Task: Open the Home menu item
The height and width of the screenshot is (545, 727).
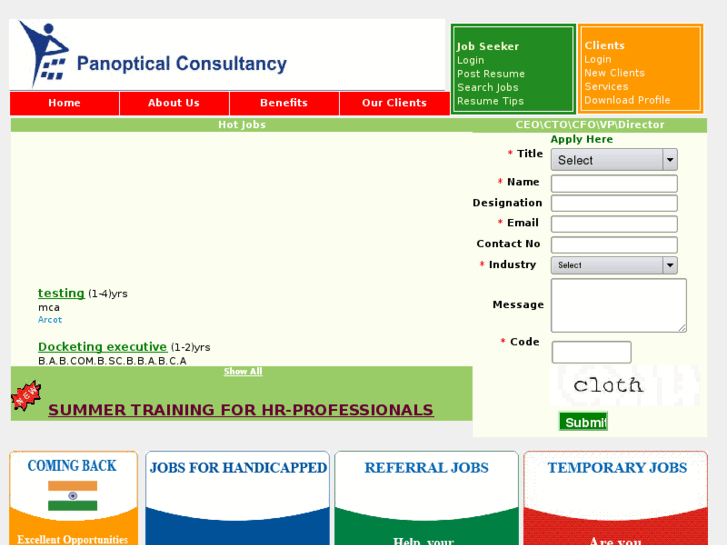Action: [x=64, y=103]
